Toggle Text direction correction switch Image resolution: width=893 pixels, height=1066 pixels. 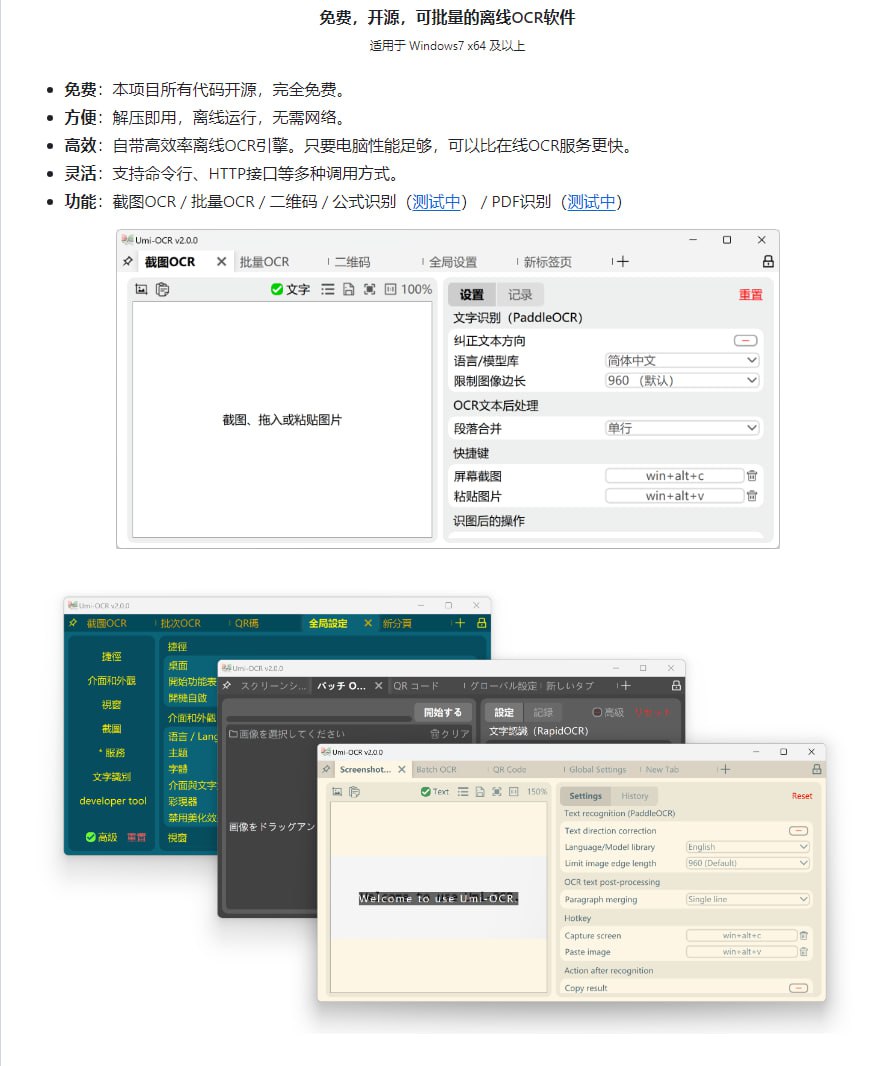click(799, 831)
